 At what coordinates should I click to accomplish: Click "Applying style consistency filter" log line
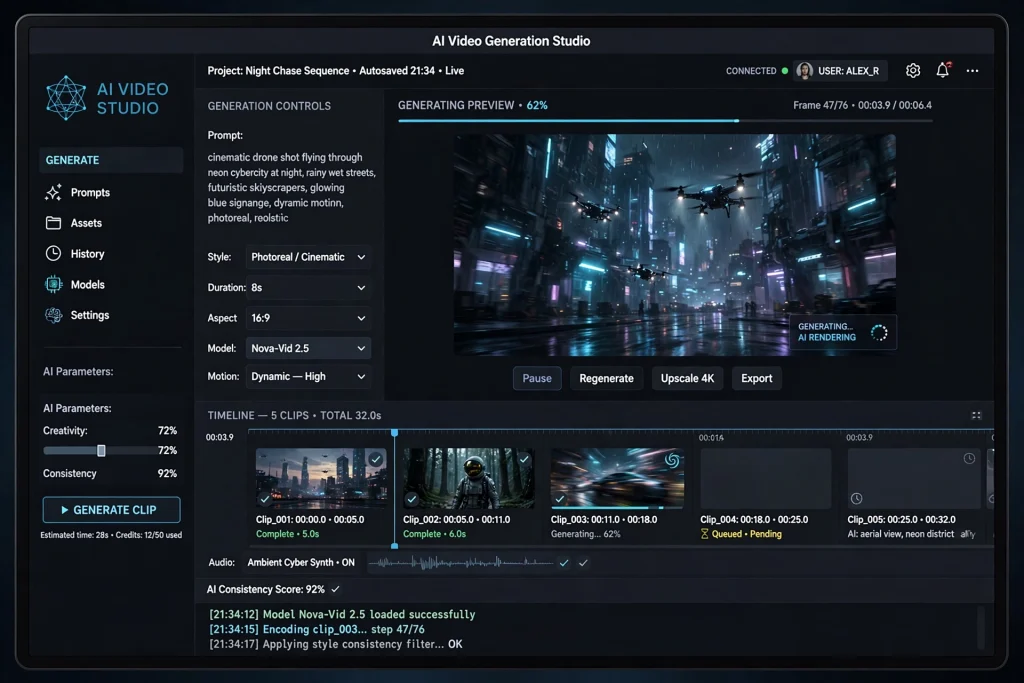pos(336,644)
